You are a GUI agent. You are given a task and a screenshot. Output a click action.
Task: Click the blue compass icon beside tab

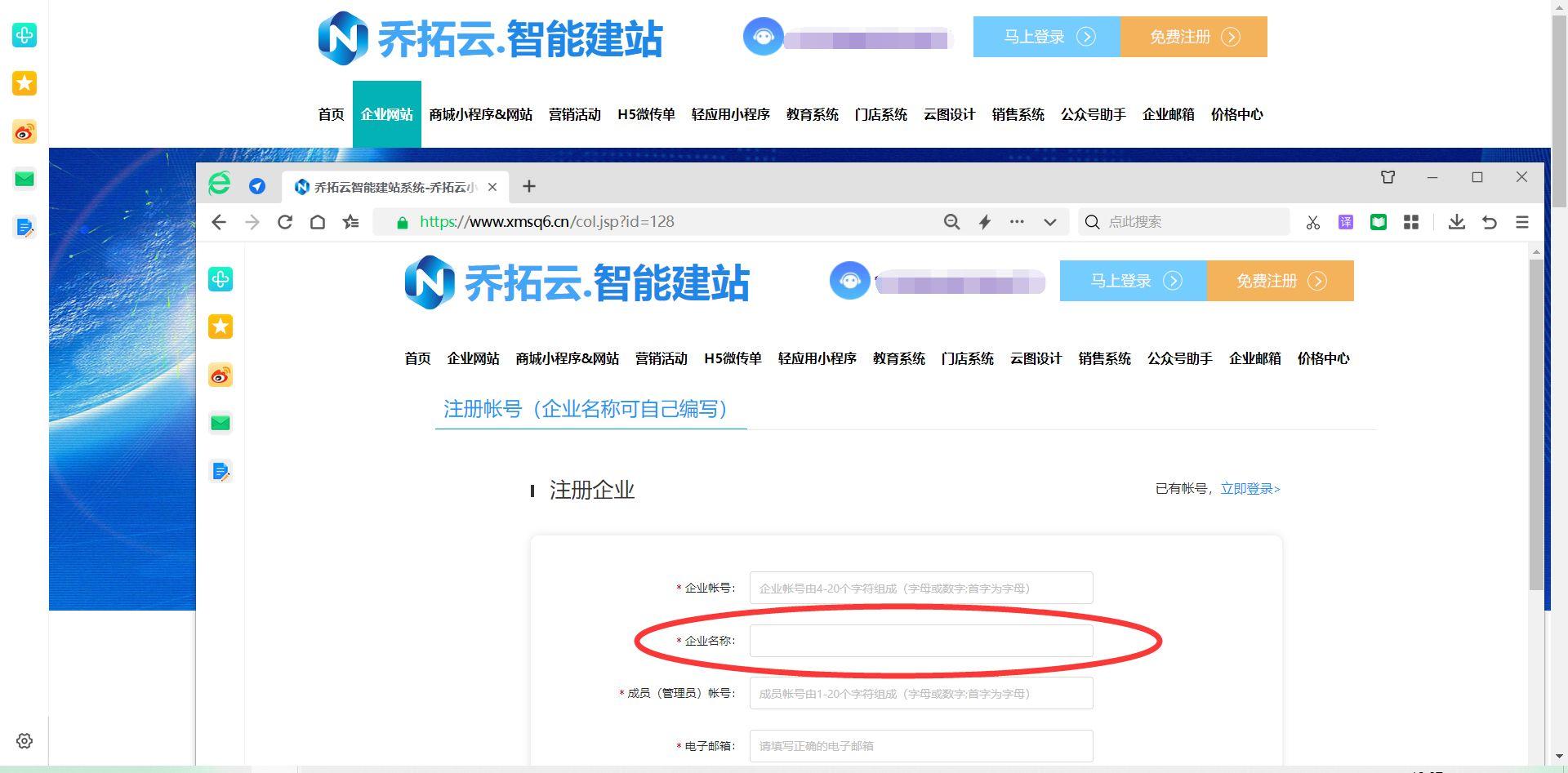[257, 186]
